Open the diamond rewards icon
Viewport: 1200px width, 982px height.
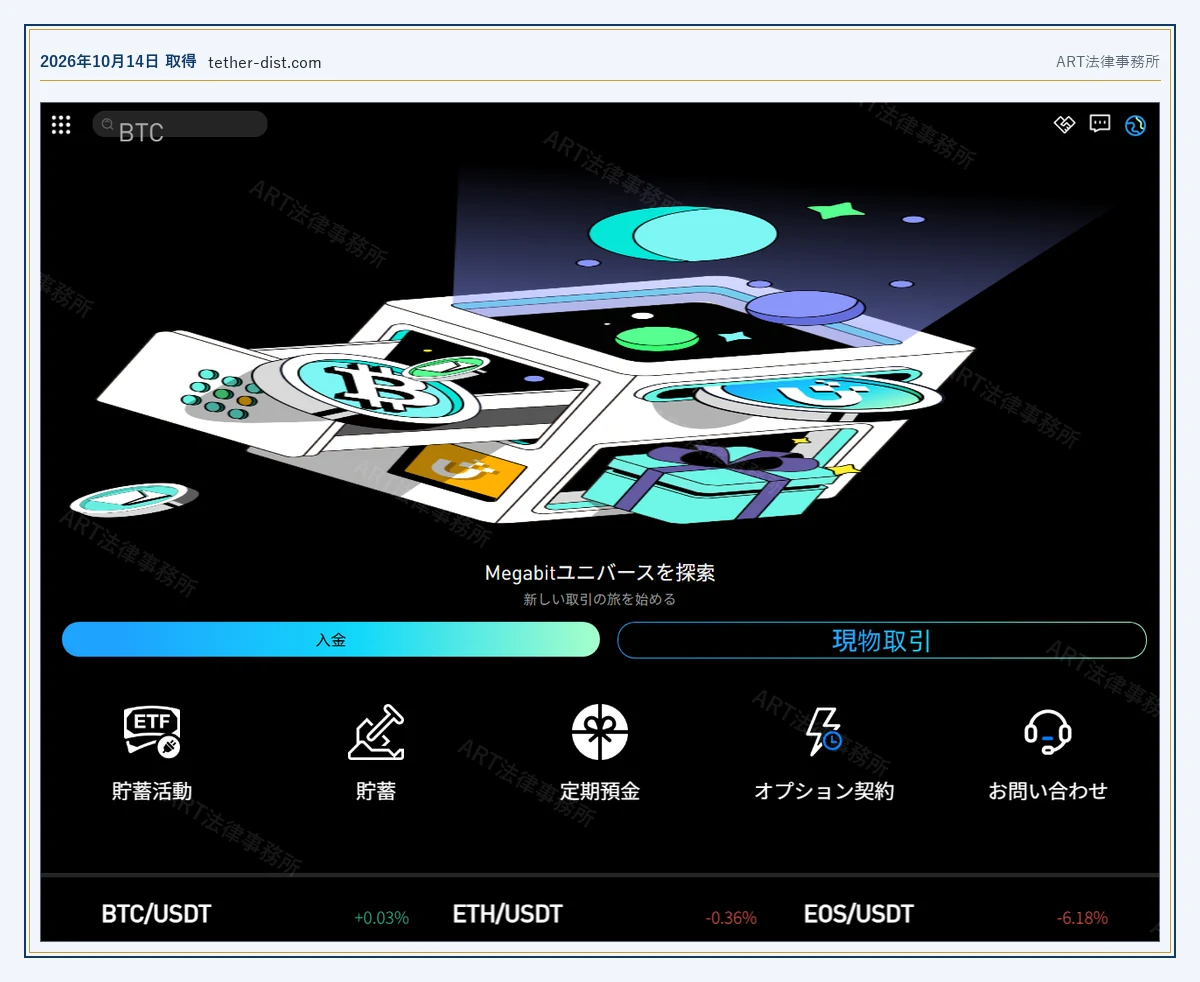tap(1064, 124)
